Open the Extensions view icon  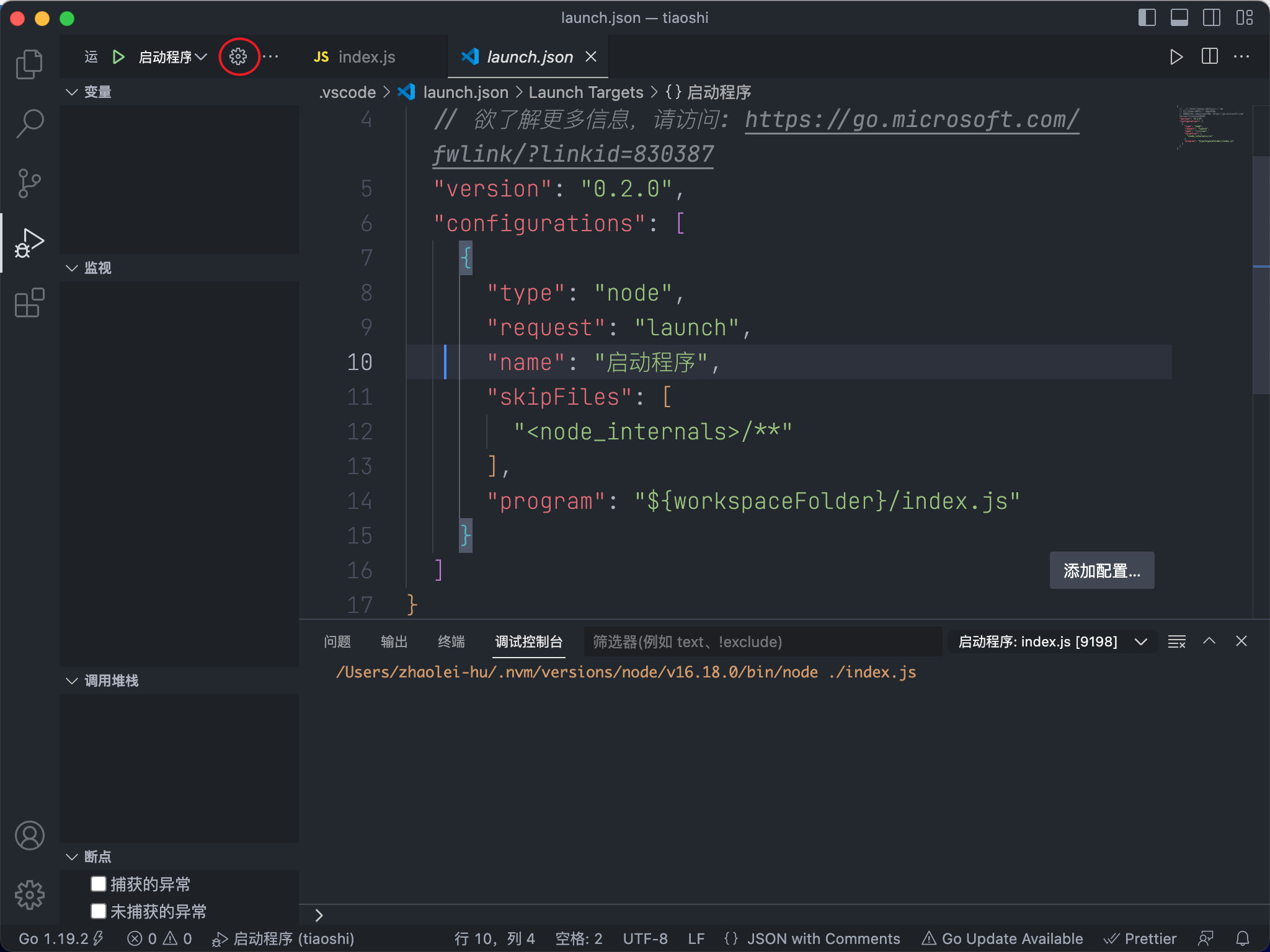(29, 302)
